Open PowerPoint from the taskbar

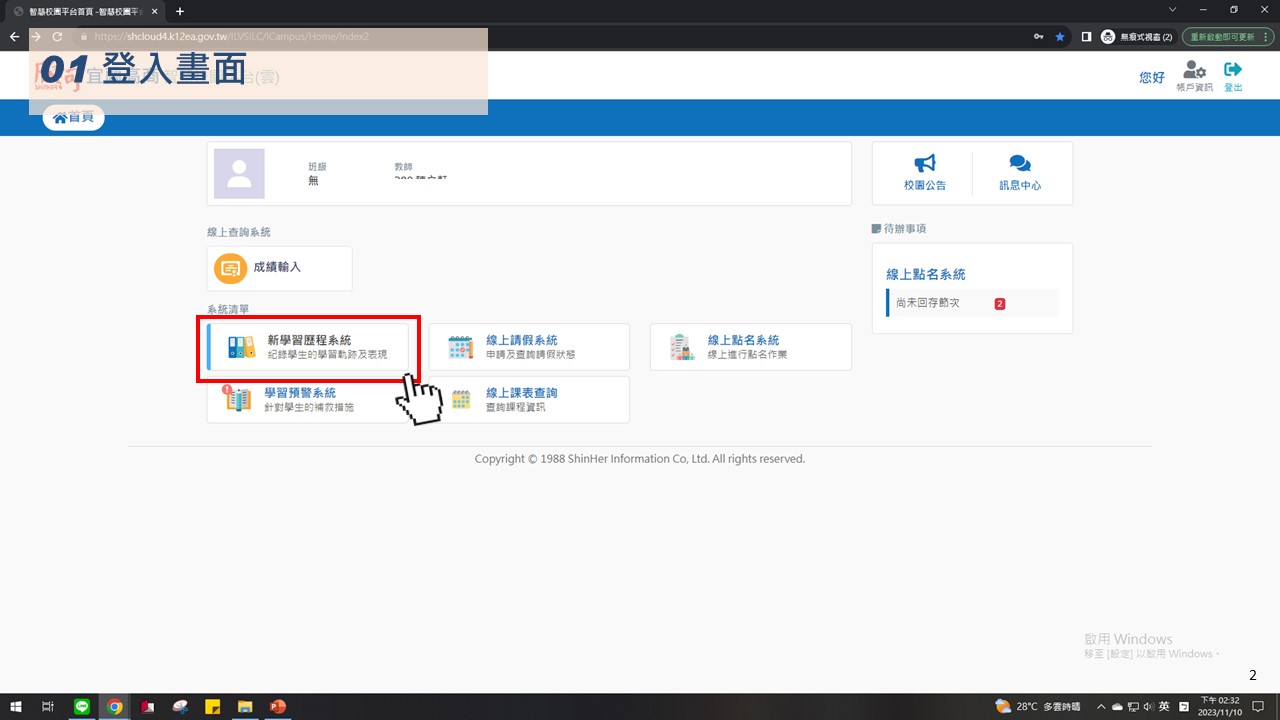coord(276,706)
